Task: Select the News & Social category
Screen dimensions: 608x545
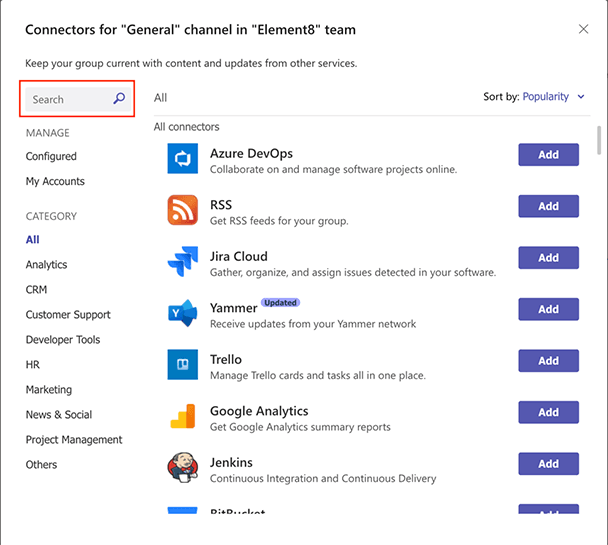Action: pyautogui.click(x=59, y=415)
